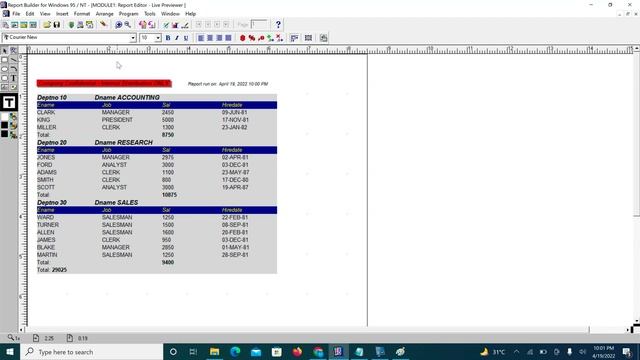
Task: Select the red header label in the report
Action: point(104,84)
